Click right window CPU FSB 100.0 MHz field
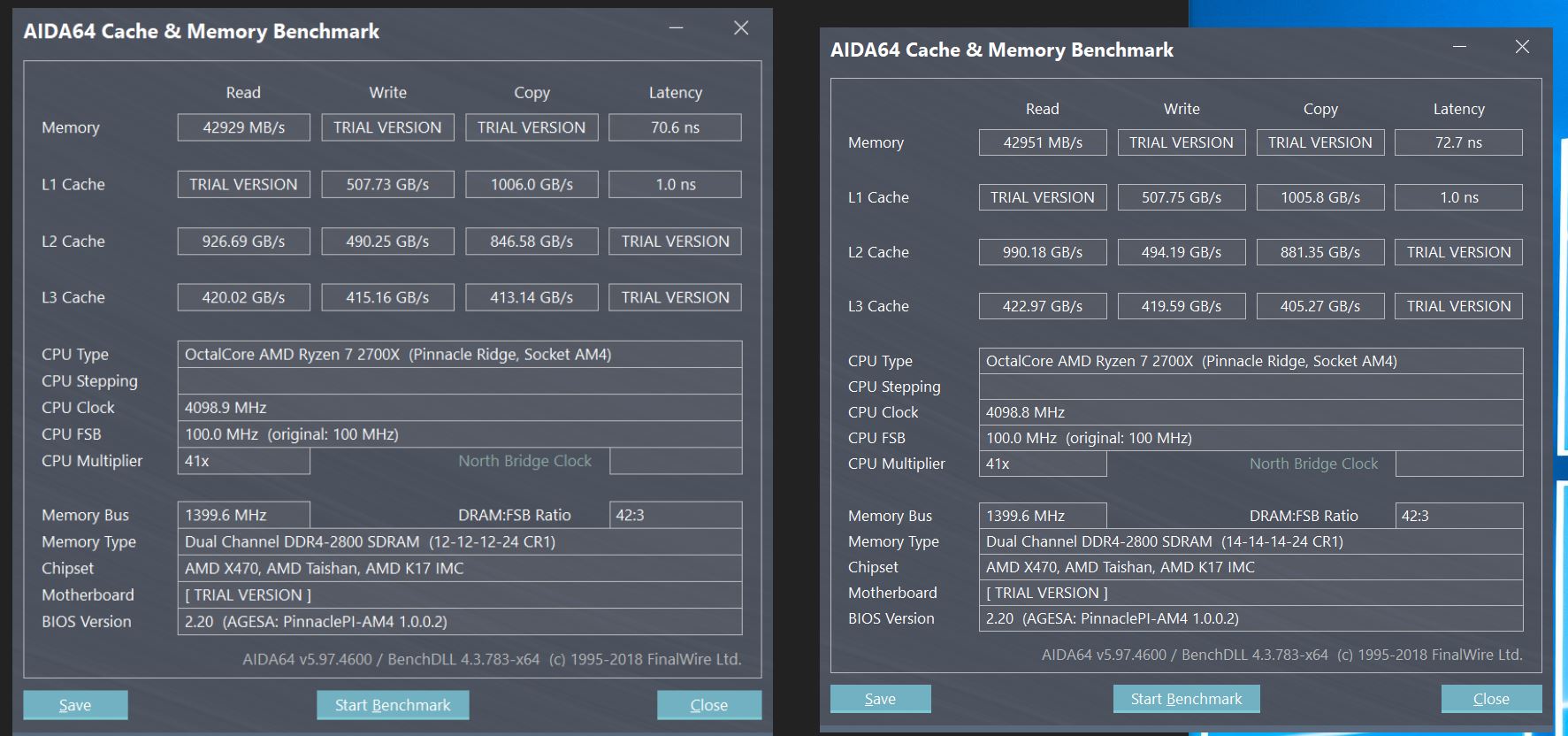The height and width of the screenshot is (736, 1568). 1251,438
